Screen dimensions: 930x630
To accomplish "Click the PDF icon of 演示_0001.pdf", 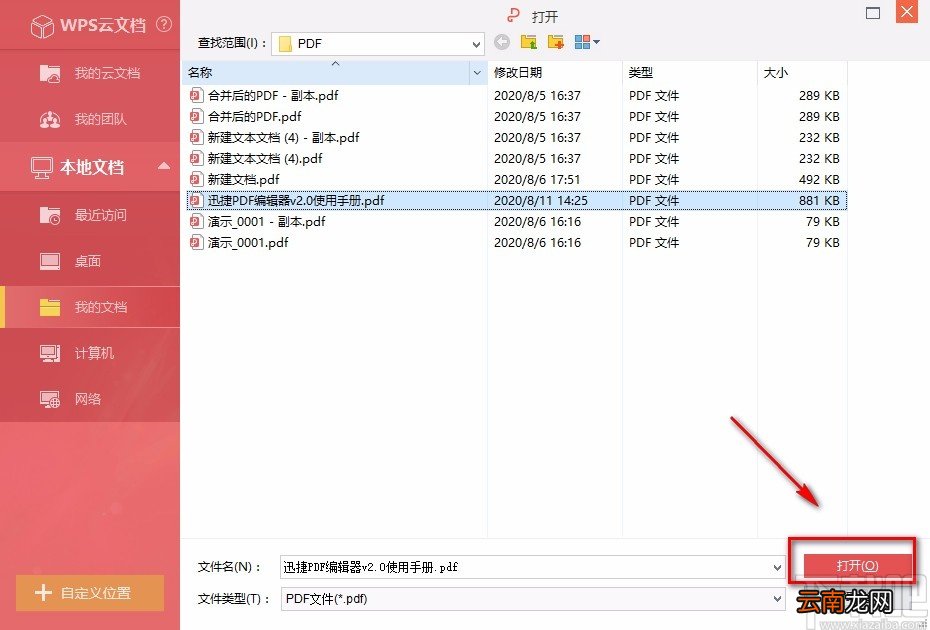I will click(196, 242).
